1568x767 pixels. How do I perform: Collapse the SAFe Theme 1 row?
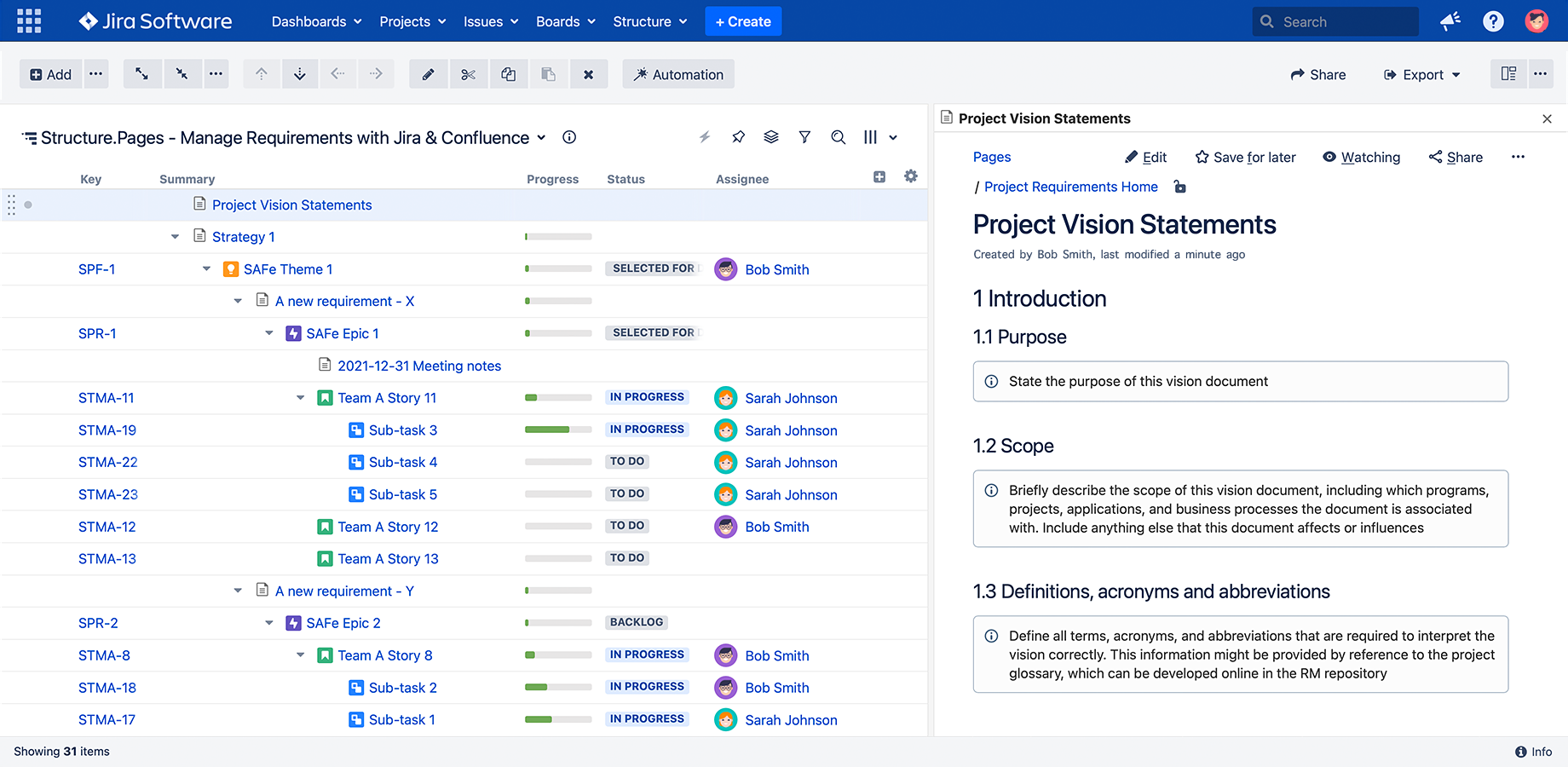(206, 269)
